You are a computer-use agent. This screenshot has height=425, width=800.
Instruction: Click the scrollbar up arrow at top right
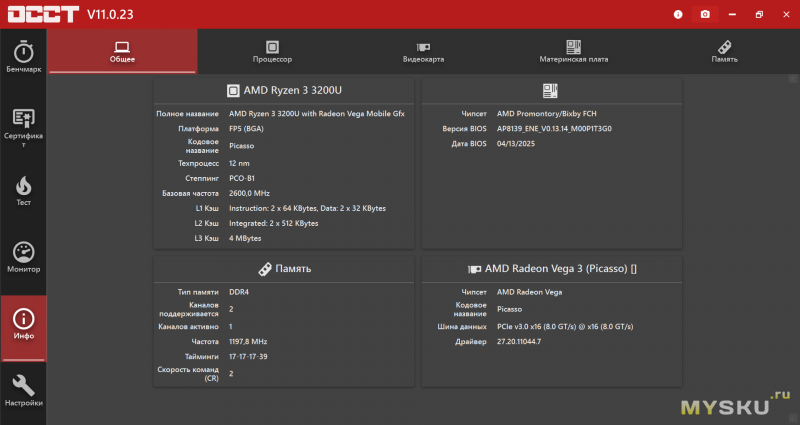click(793, 79)
